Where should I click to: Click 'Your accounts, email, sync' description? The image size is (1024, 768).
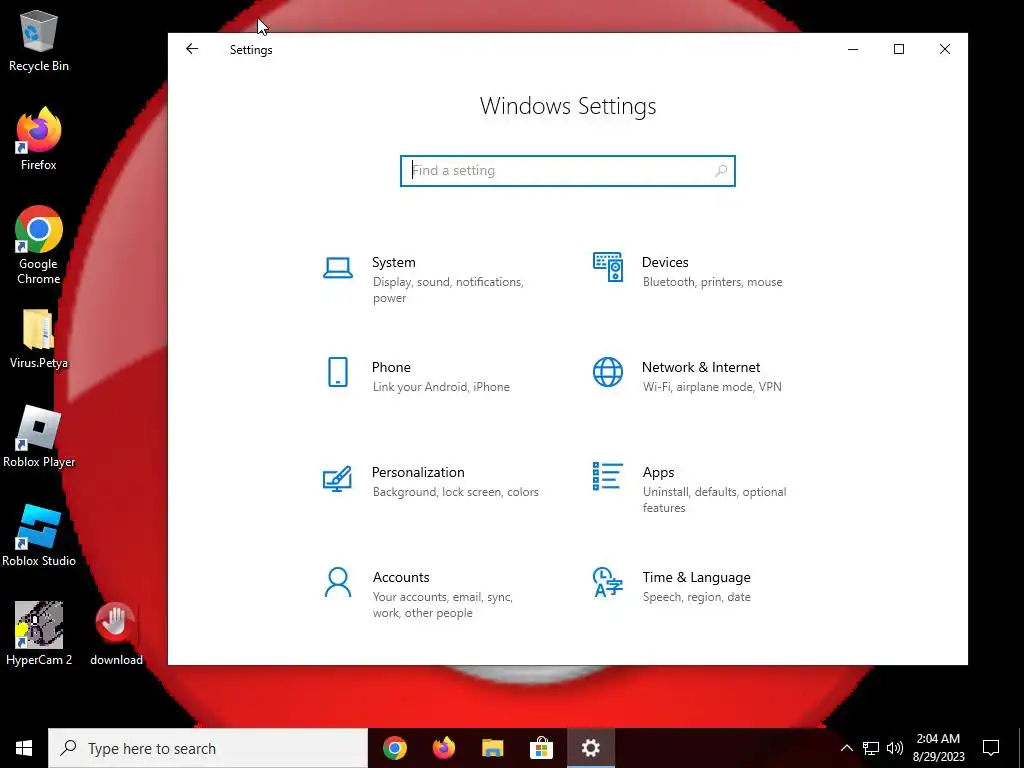click(443, 605)
